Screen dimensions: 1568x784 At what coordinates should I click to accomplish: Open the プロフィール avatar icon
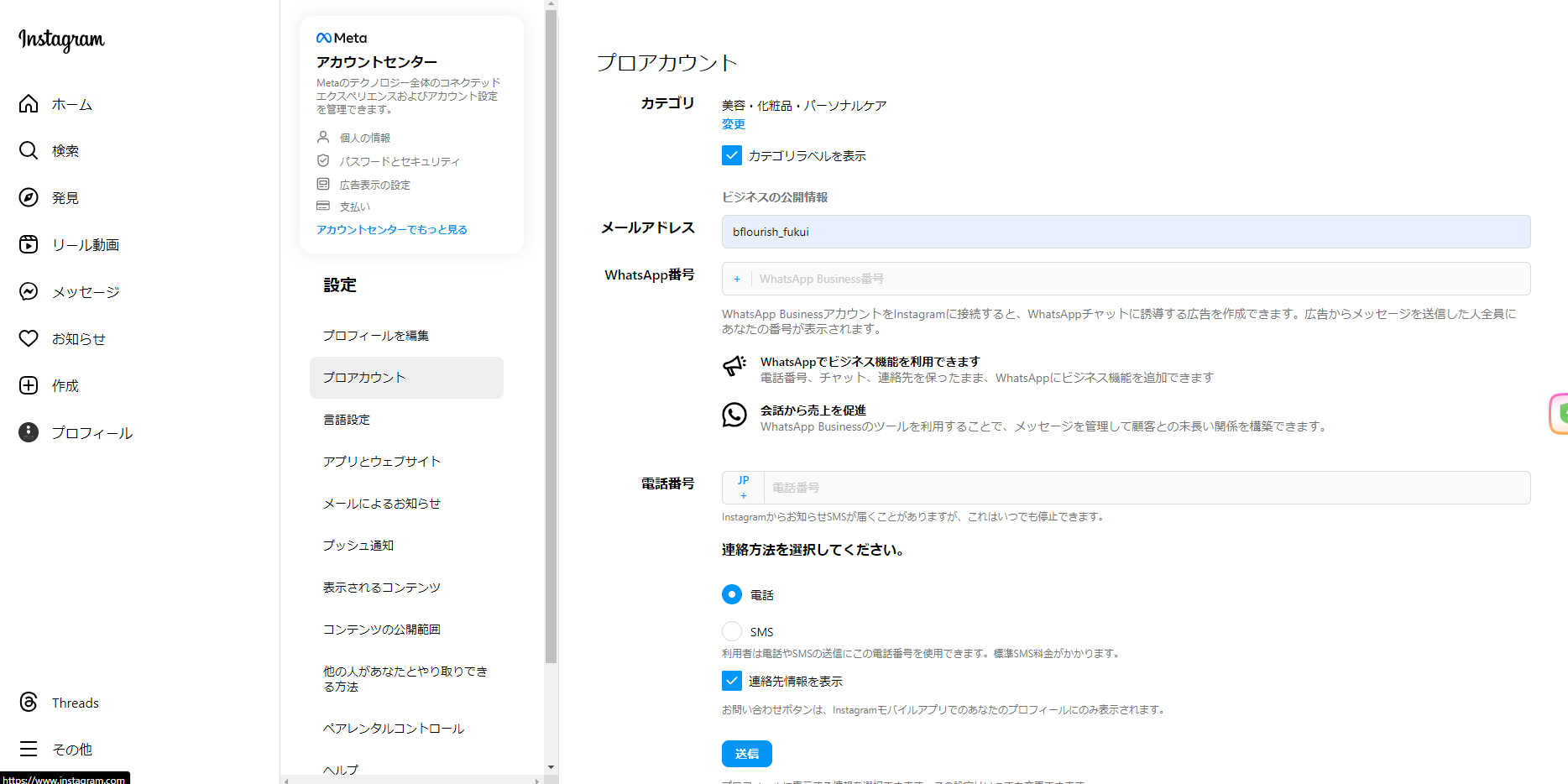click(29, 432)
